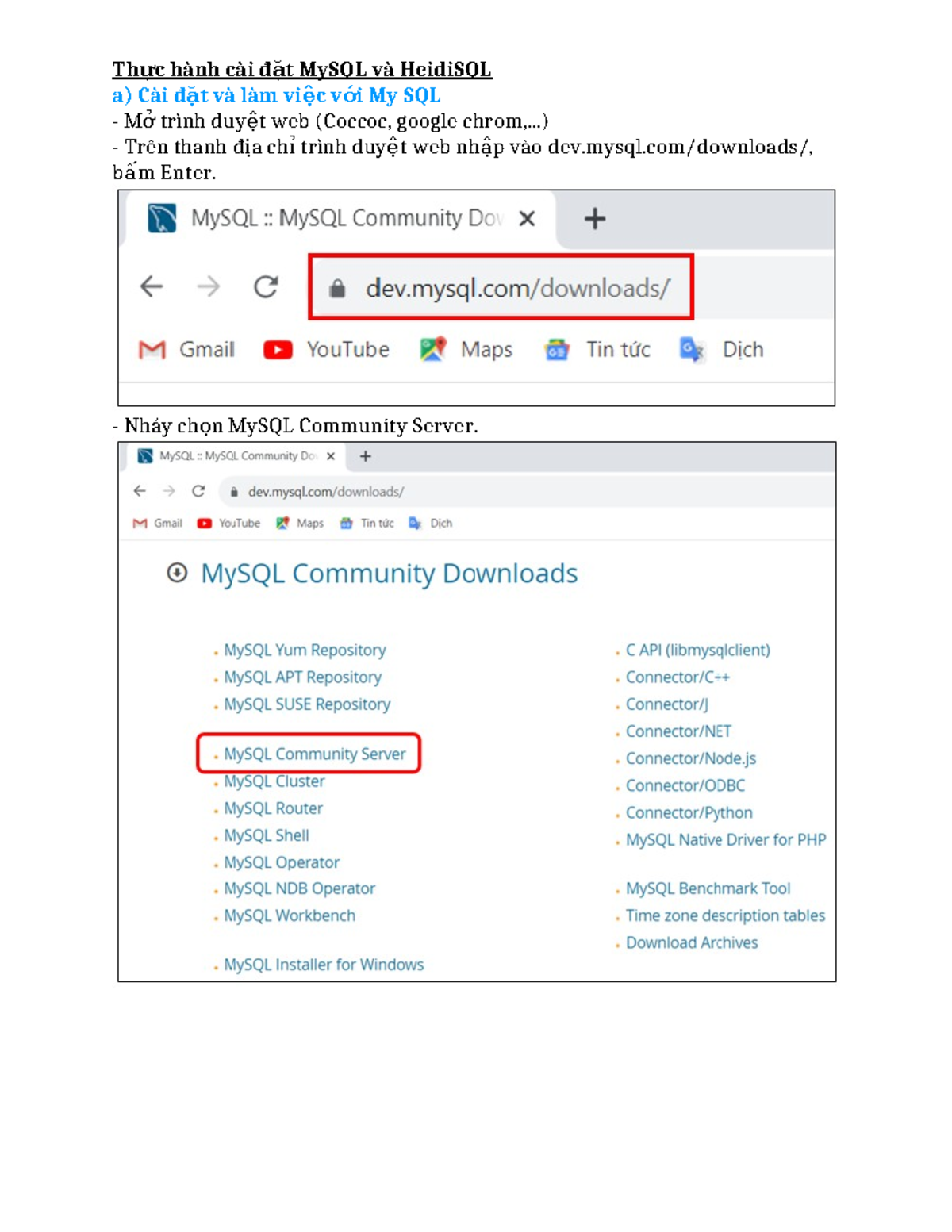Click the padlock icon in the address bar
Screen dimensions: 952x1232
click(338, 287)
